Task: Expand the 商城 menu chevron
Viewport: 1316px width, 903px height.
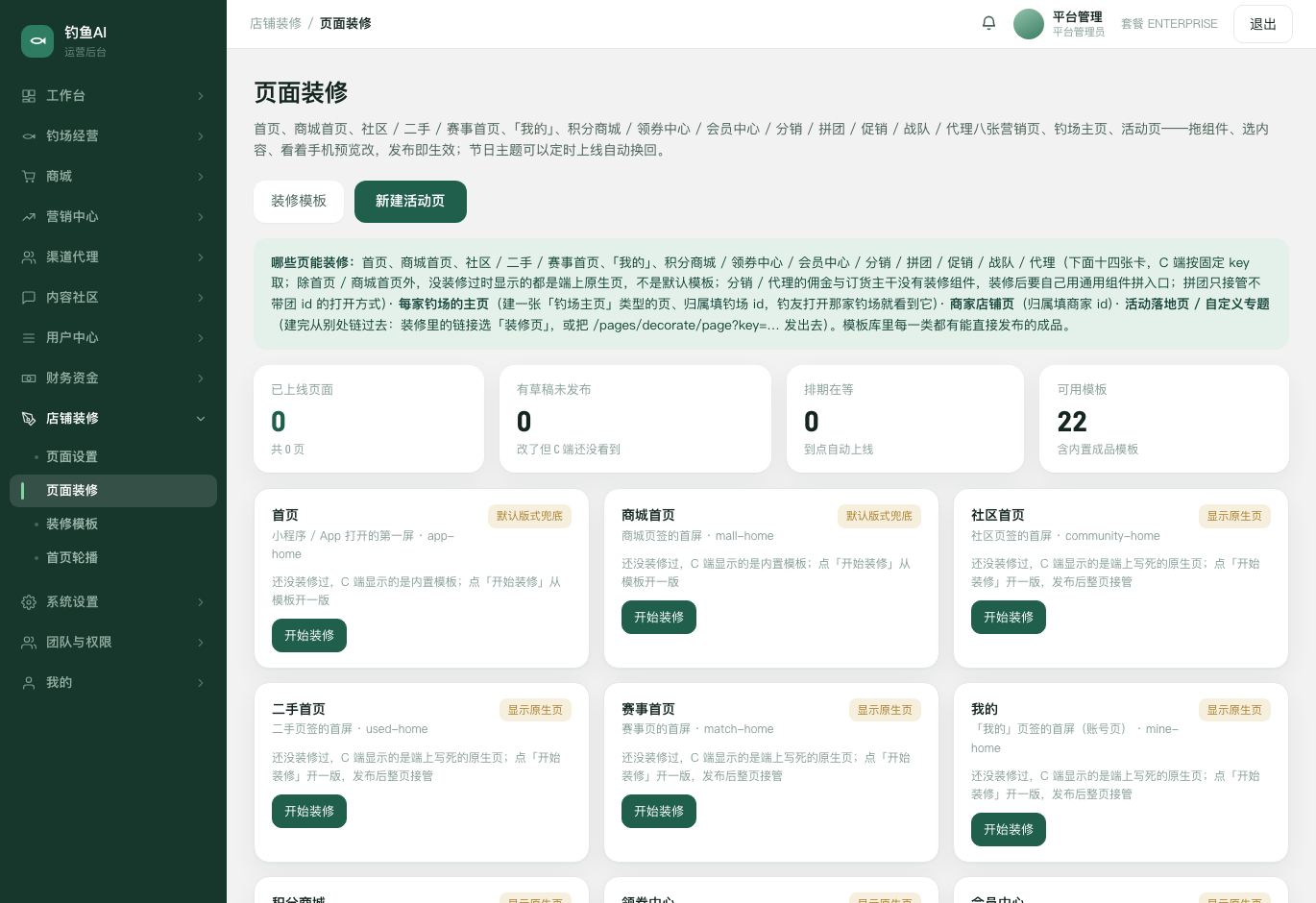Action: [x=201, y=177]
